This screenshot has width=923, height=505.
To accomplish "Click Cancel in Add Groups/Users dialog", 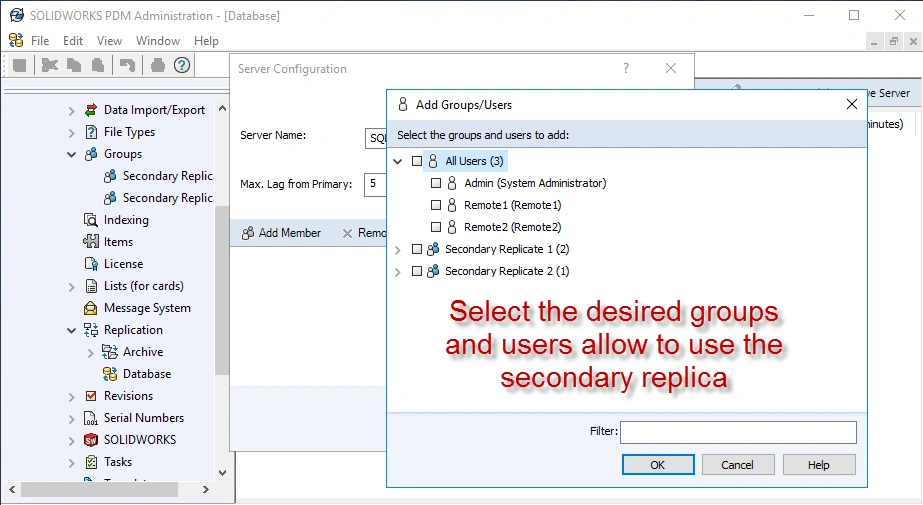I will click(x=738, y=465).
